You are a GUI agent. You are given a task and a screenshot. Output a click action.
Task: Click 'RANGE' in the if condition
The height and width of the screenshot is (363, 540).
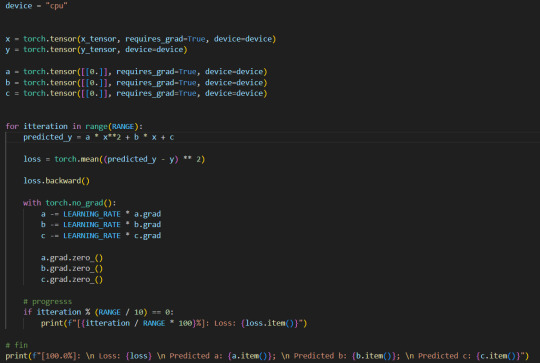[x=110, y=312]
